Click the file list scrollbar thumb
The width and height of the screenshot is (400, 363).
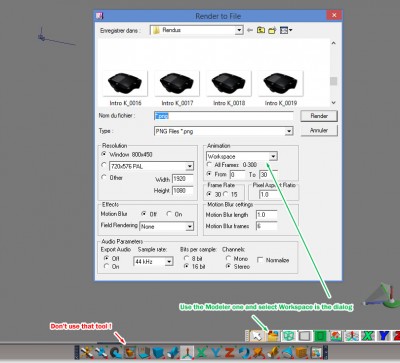pos(334,81)
